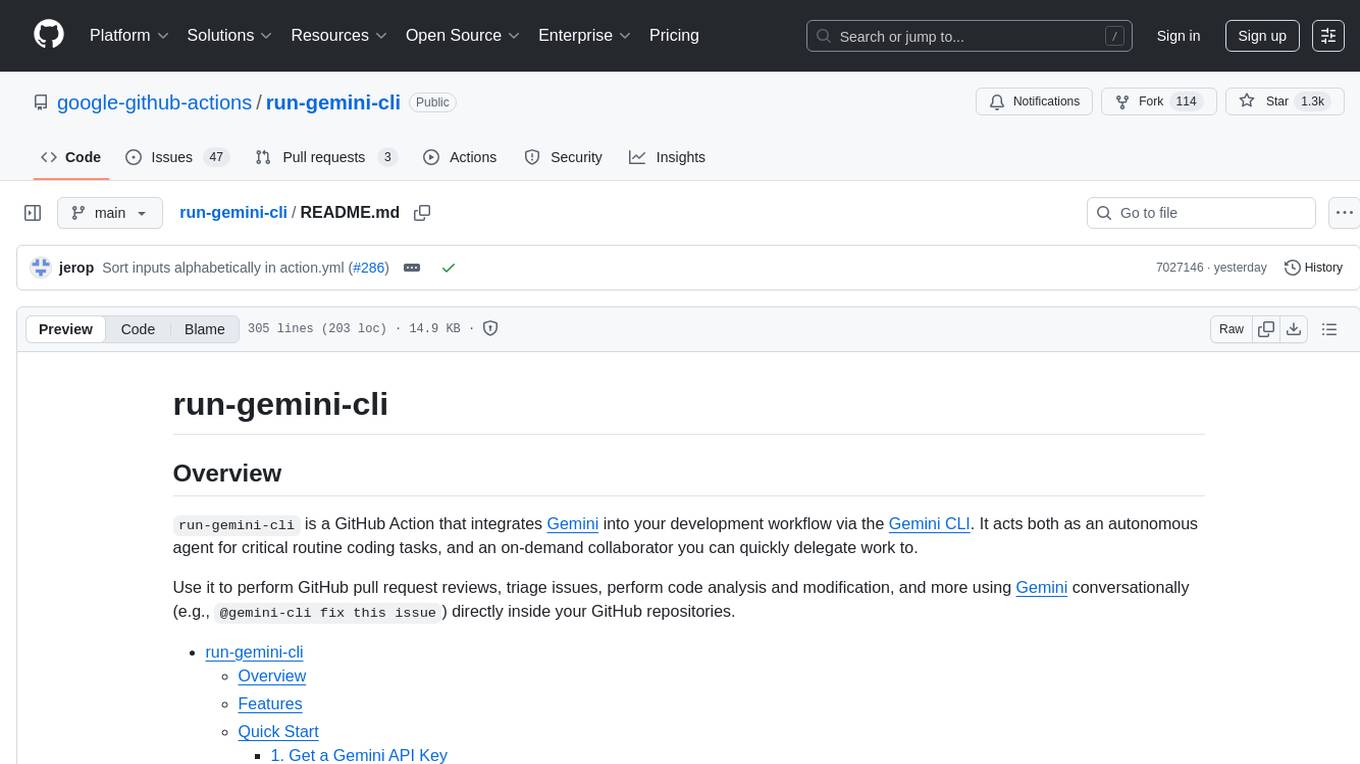Image resolution: width=1360 pixels, height=764 pixels.
Task: Go to the GitHub home logo
Action: [x=49, y=35]
